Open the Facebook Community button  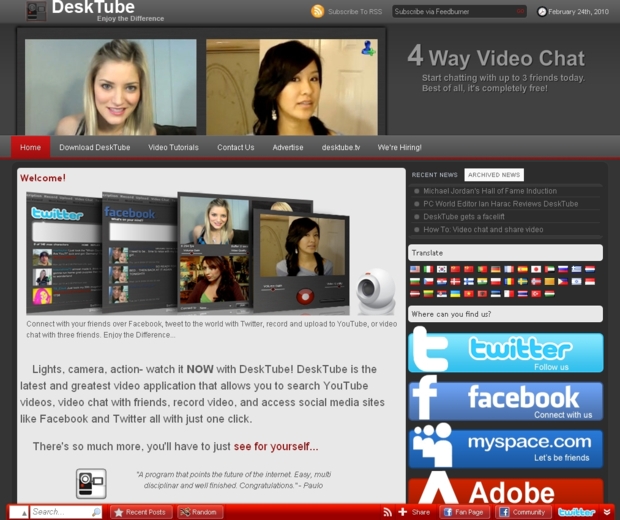click(x=524, y=512)
